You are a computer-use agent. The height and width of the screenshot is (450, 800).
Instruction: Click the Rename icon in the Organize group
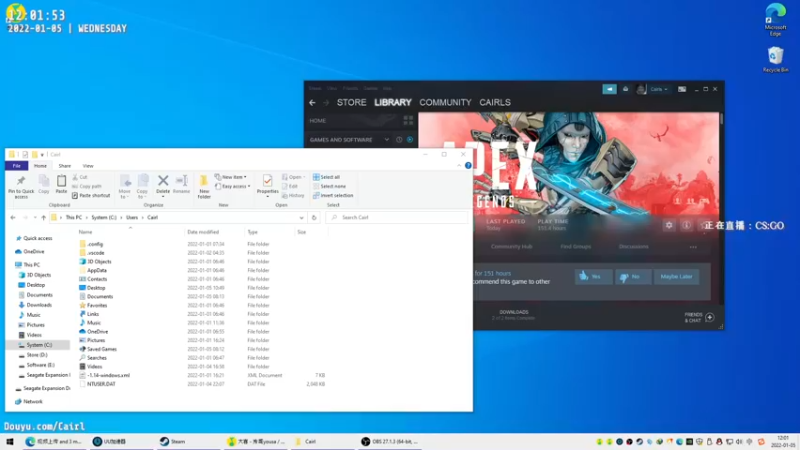coord(181,184)
